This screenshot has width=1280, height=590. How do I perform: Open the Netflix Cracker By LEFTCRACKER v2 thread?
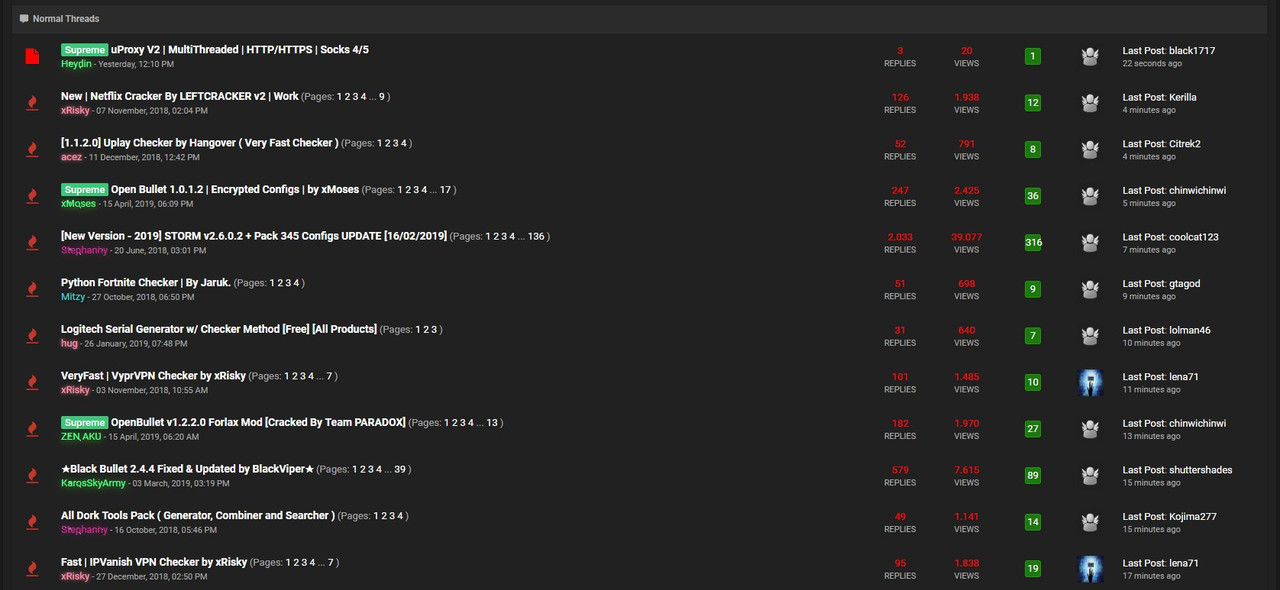point(180,97)
